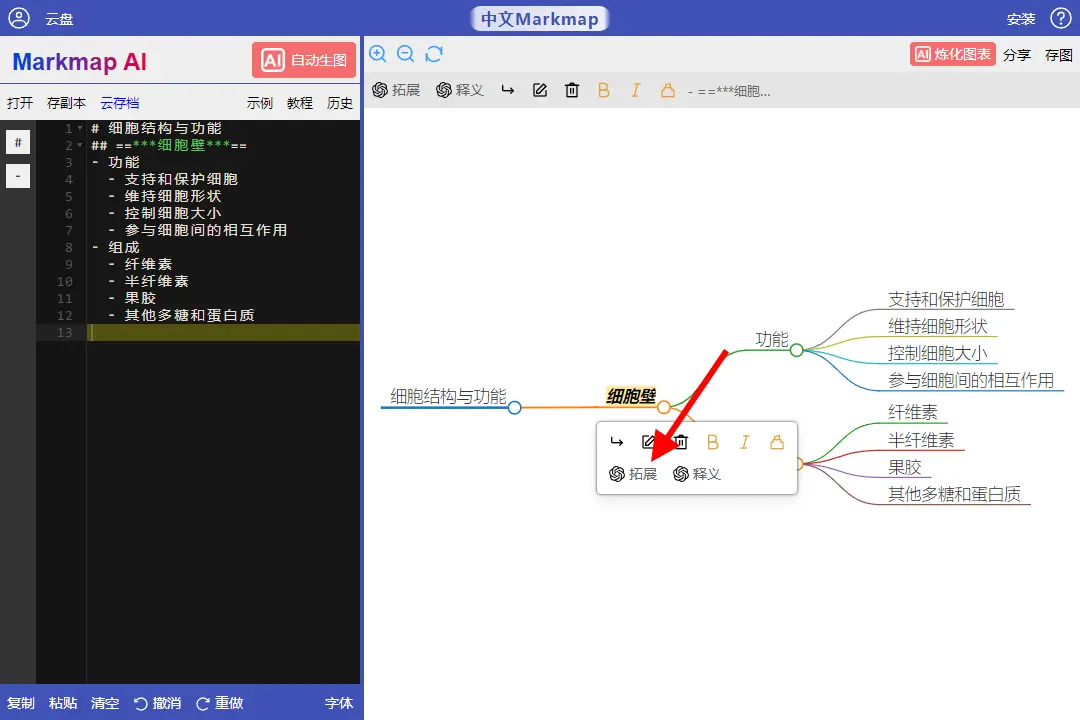This screenshot has height=720, width=1080.
Task: Toggle italic I in the top toolbar
Action: point(636,90)
